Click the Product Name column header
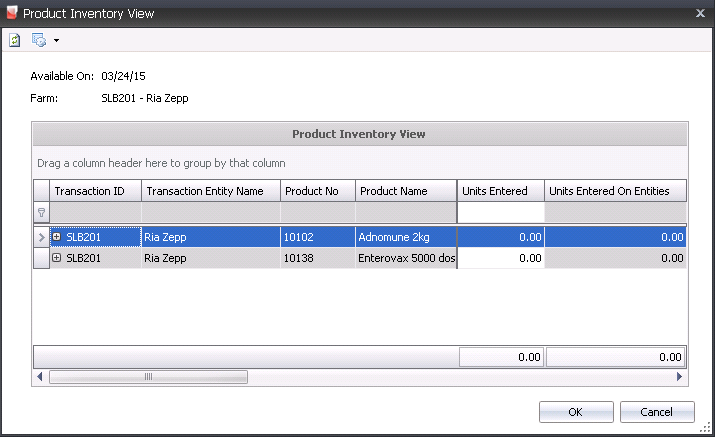The height and width of the screenshot is (437, 715). click(x=405, y=191)
